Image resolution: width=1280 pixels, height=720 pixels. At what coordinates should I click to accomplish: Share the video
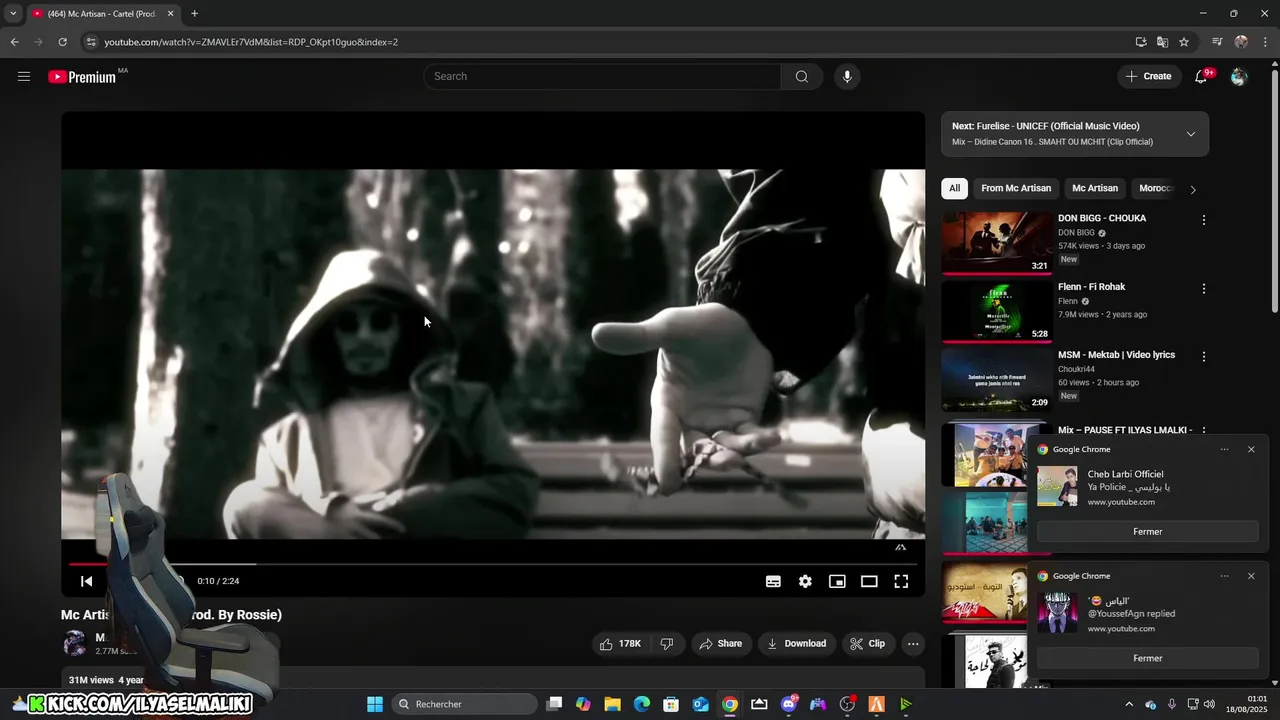(x=721, y=644)
